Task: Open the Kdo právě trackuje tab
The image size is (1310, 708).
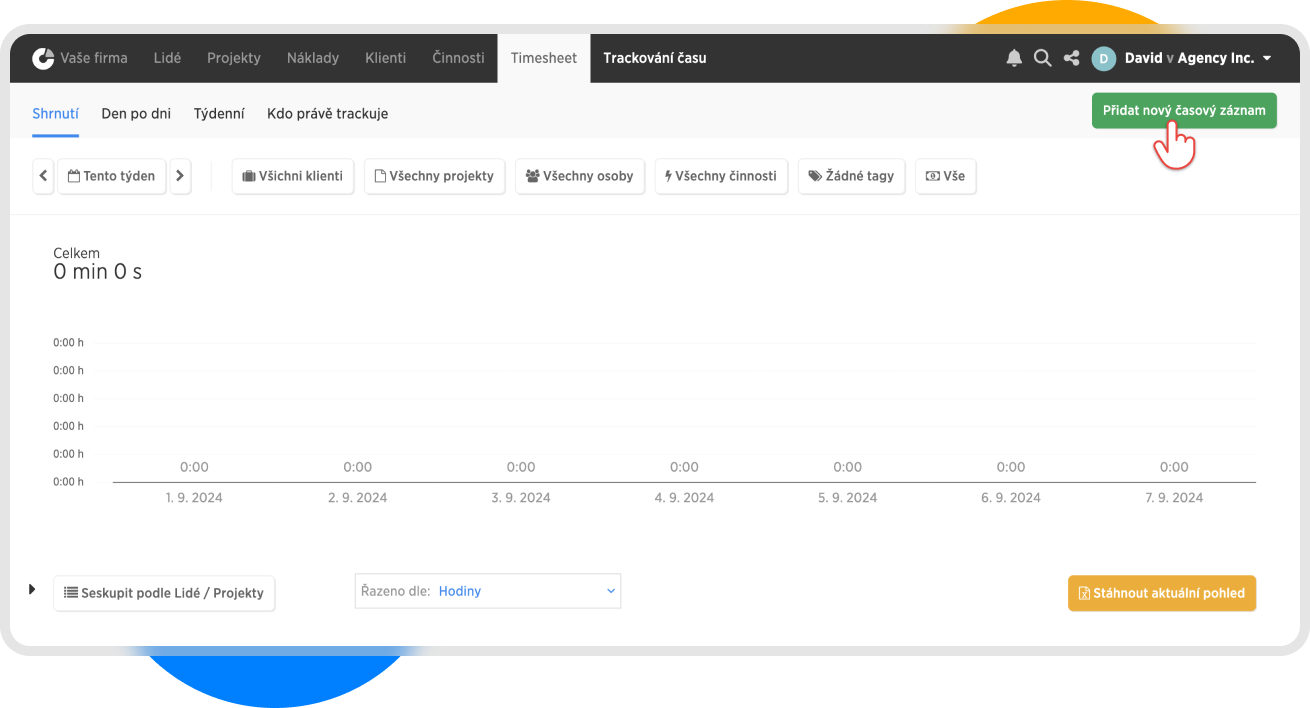Action: [x=327, y=114]
